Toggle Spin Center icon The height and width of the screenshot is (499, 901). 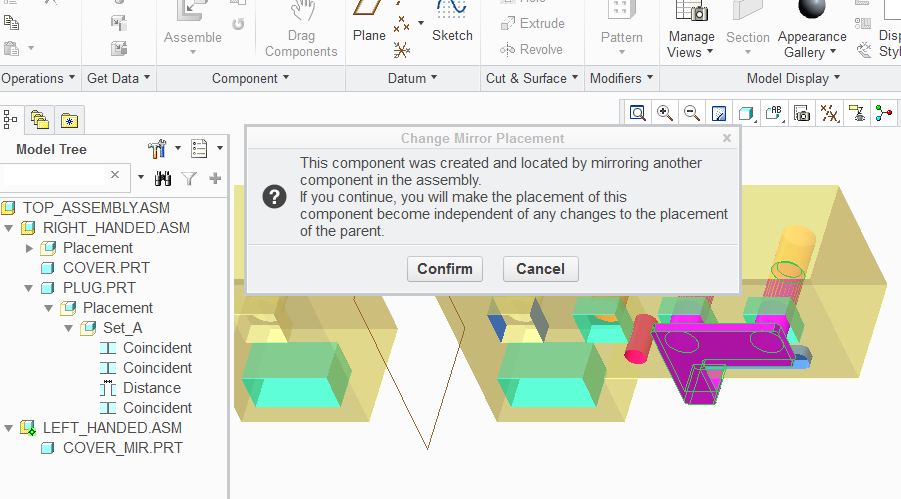click(x=884, y=113)
